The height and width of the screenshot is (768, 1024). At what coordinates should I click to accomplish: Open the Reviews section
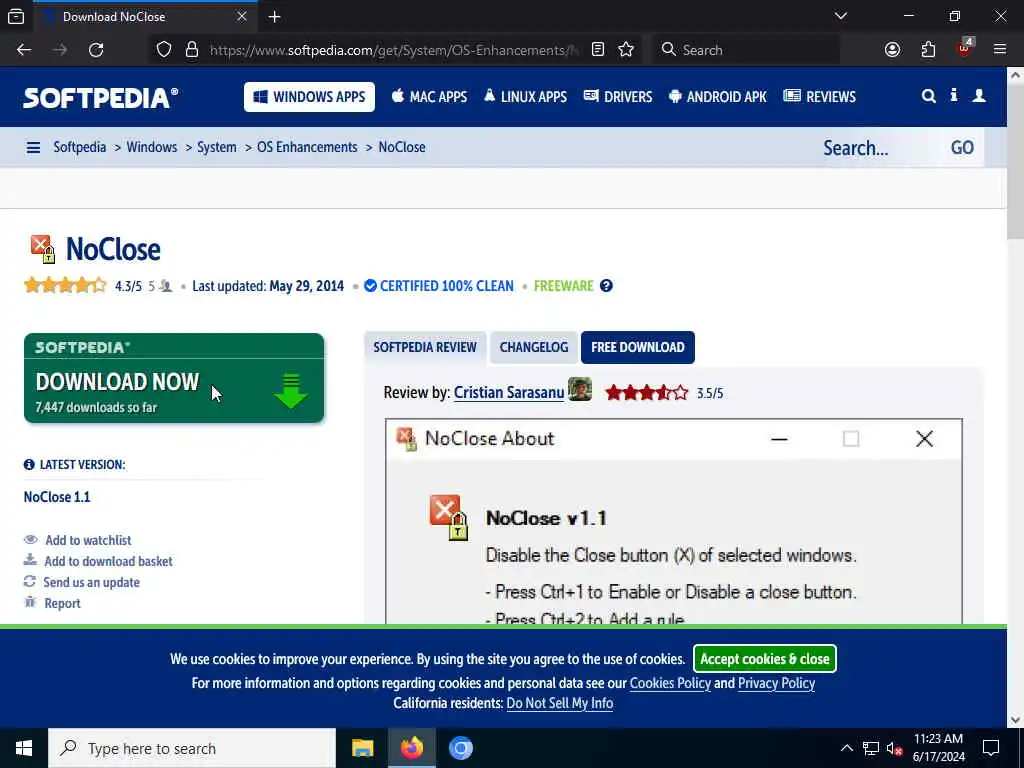(820, 97)
